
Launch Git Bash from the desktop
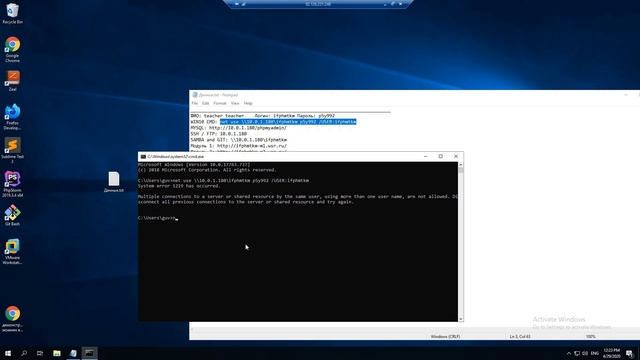click(12, 215)
